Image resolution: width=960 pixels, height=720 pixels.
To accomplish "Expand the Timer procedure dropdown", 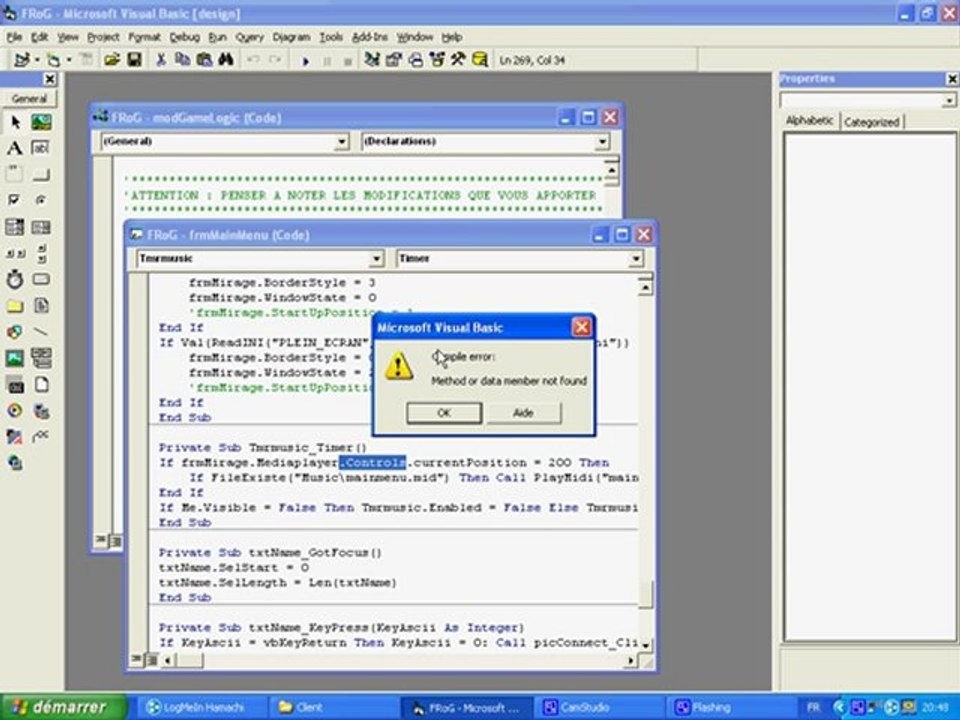I will (x=636, y=259).
